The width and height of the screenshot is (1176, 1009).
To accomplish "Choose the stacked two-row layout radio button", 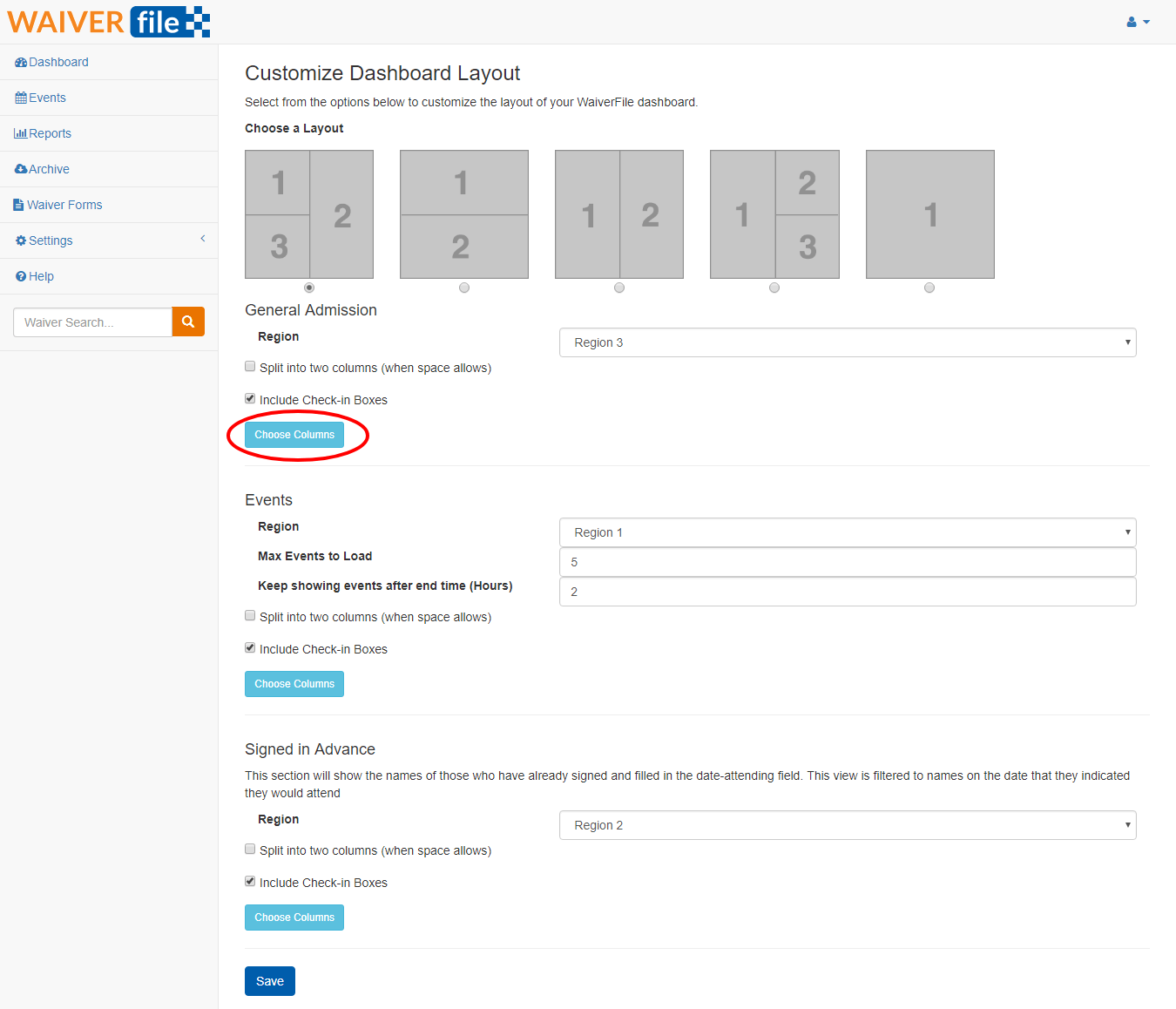I will click(464, 288).
